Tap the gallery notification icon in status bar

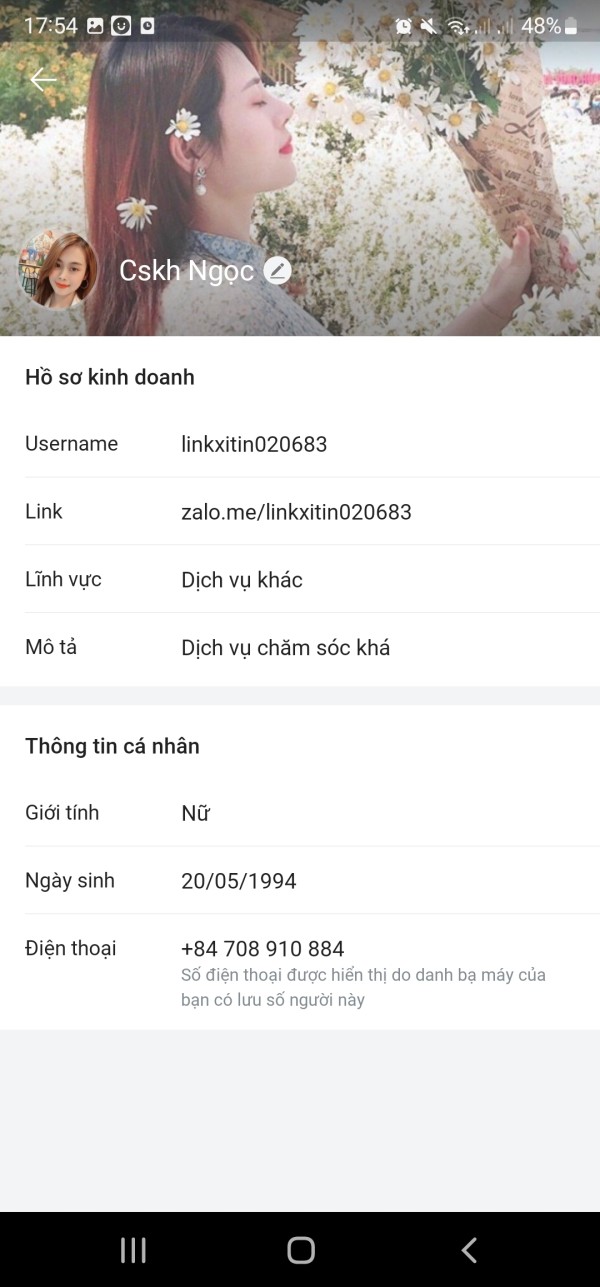click(95, 26)
